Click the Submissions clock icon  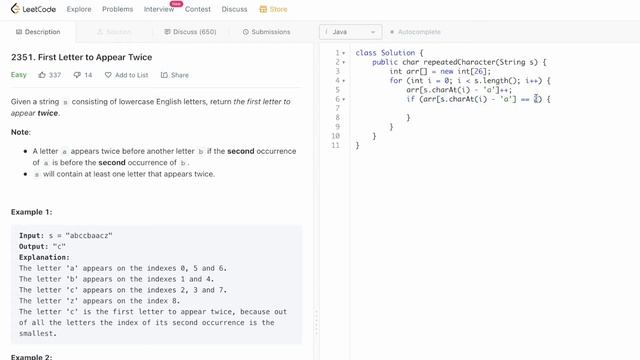coord(246,32)
